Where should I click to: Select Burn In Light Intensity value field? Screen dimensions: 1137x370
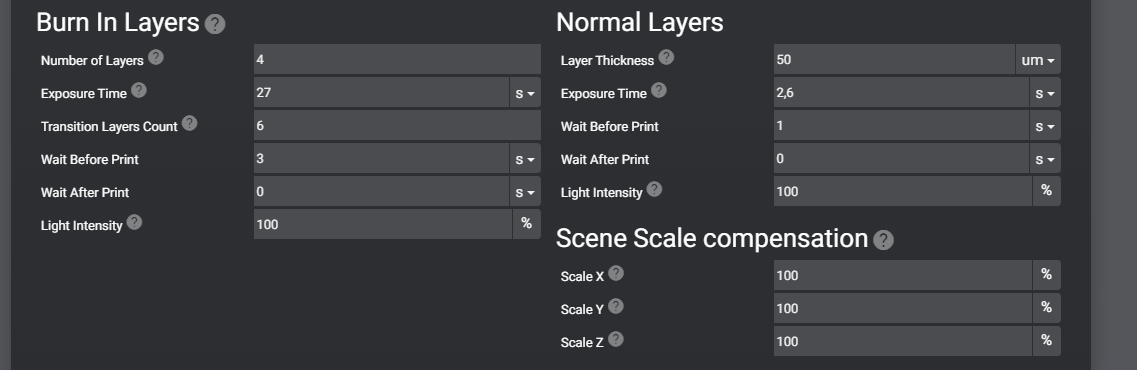point(383,224)
